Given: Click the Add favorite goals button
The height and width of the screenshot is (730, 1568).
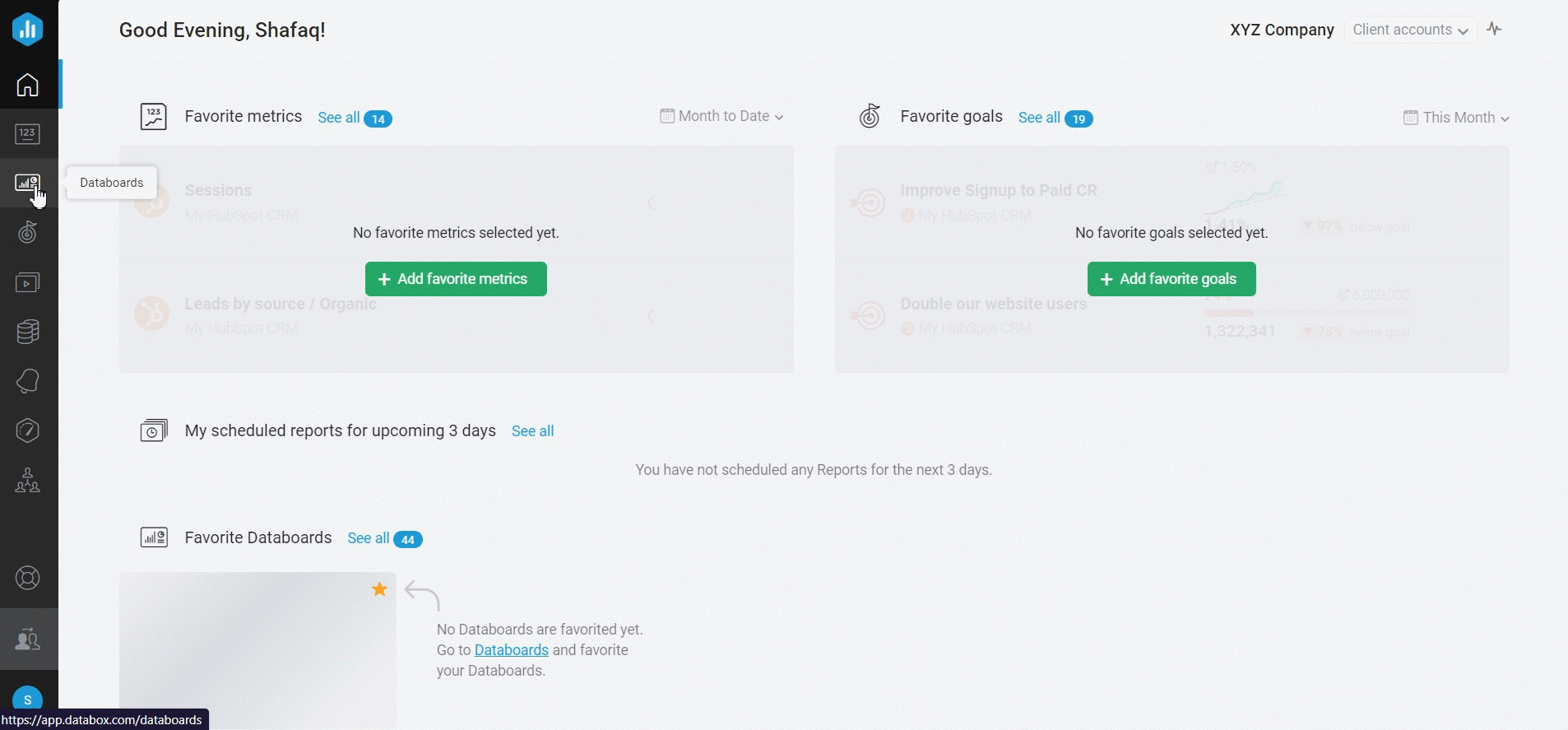Looking at the screenshot, I should 1171,279.
